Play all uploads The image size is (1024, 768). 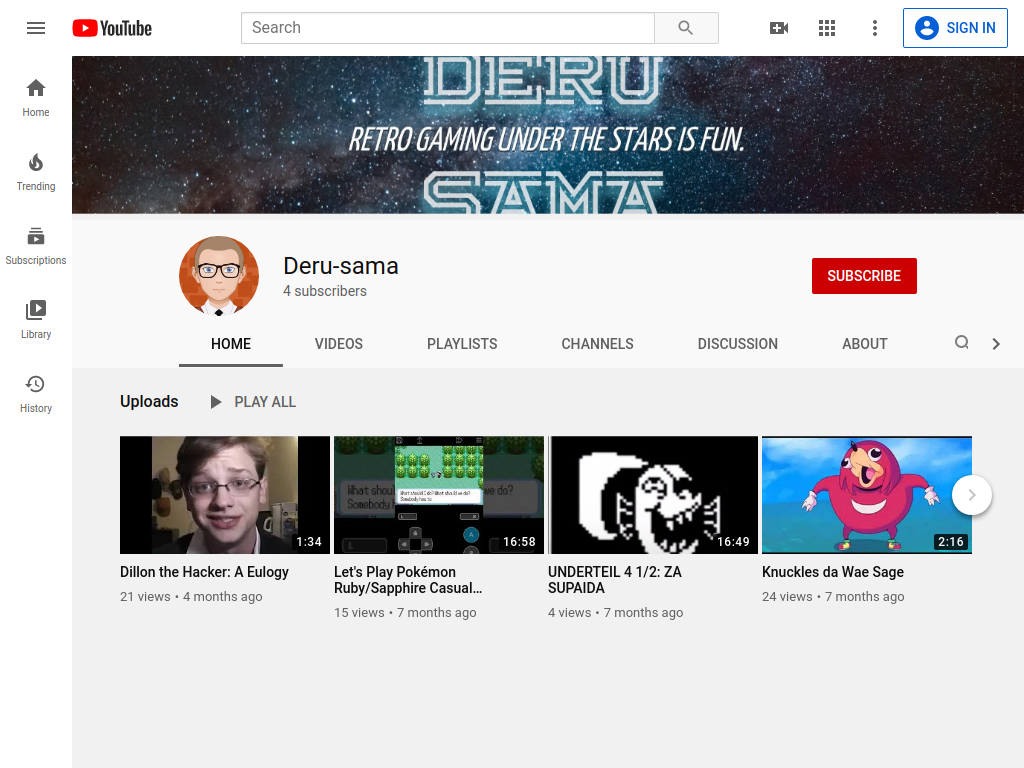[253, 402]
